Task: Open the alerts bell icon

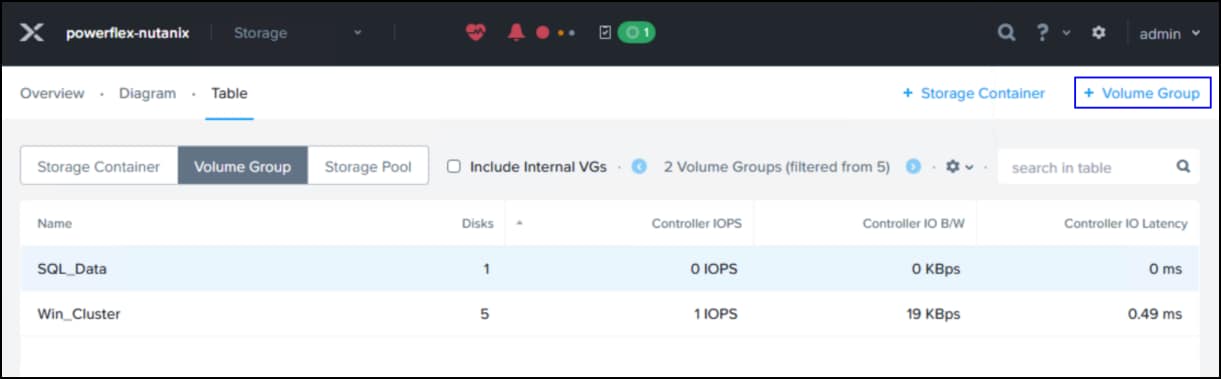Action: point(516,33)
